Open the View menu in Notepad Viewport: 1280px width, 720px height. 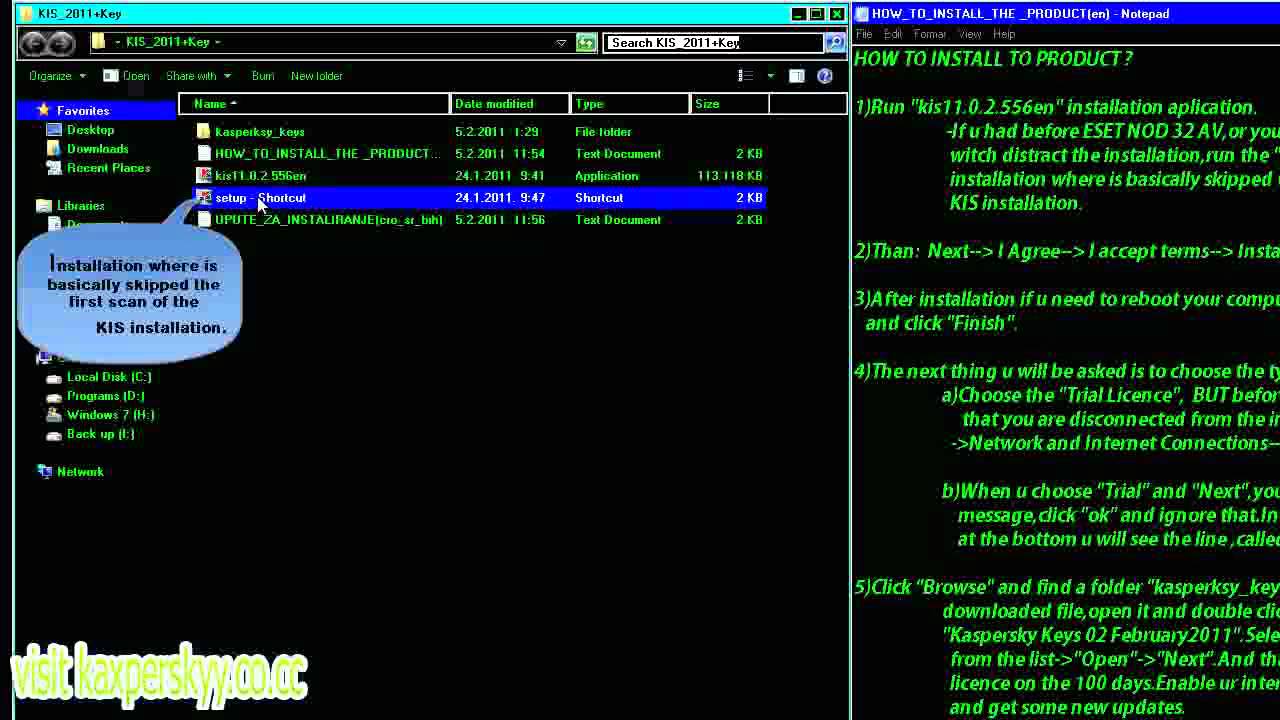tap(969, 34)
